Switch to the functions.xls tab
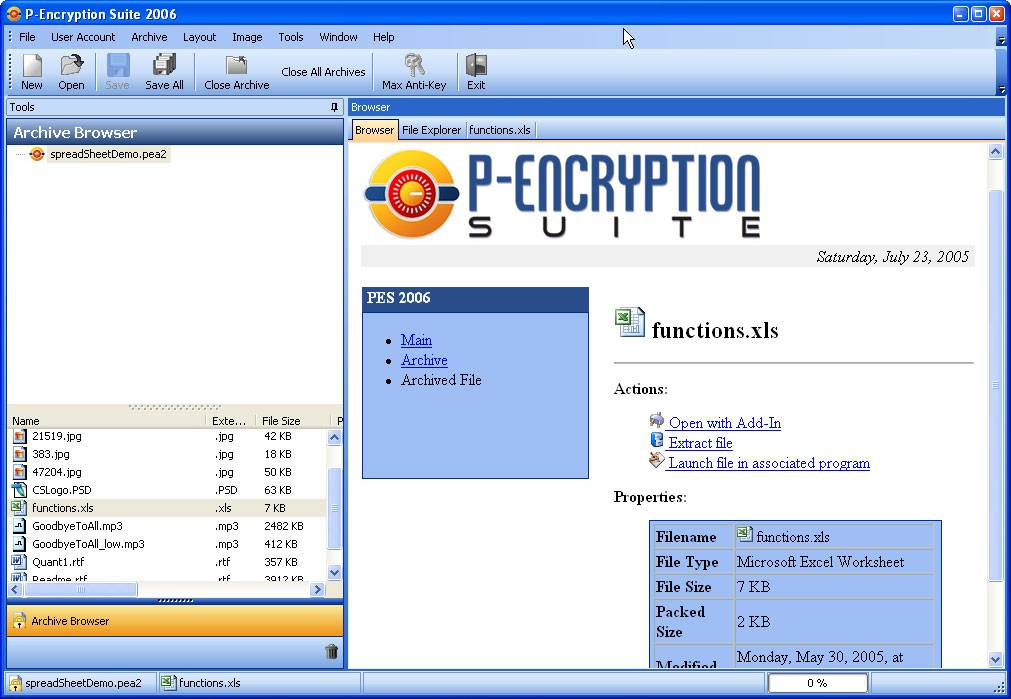The width and height of the screenshot is (1011, 699). tap(500, 130)
